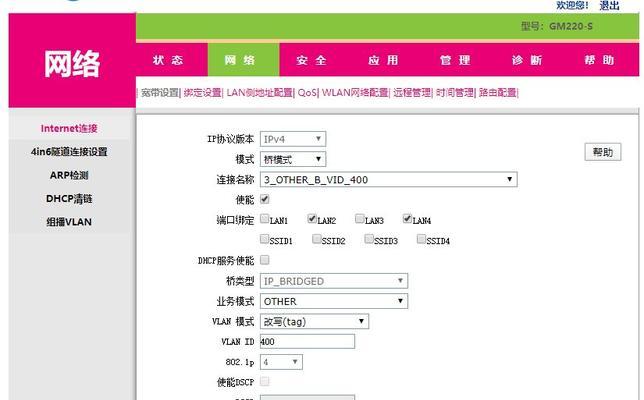Switch to the 安全 tab
This screenshot has height=400, width=644.
(311, 60)
